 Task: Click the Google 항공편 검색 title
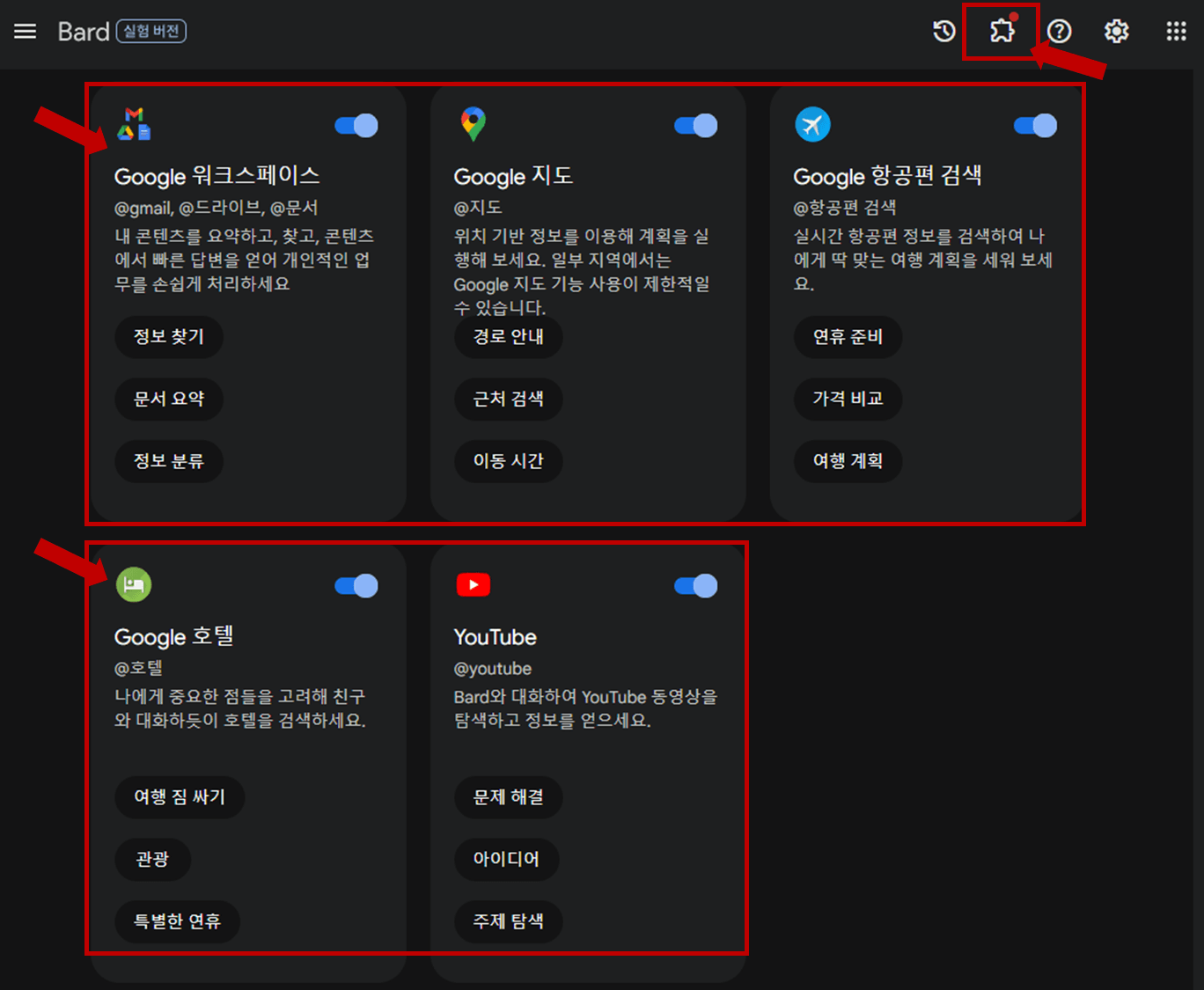[x=887, y=176]
